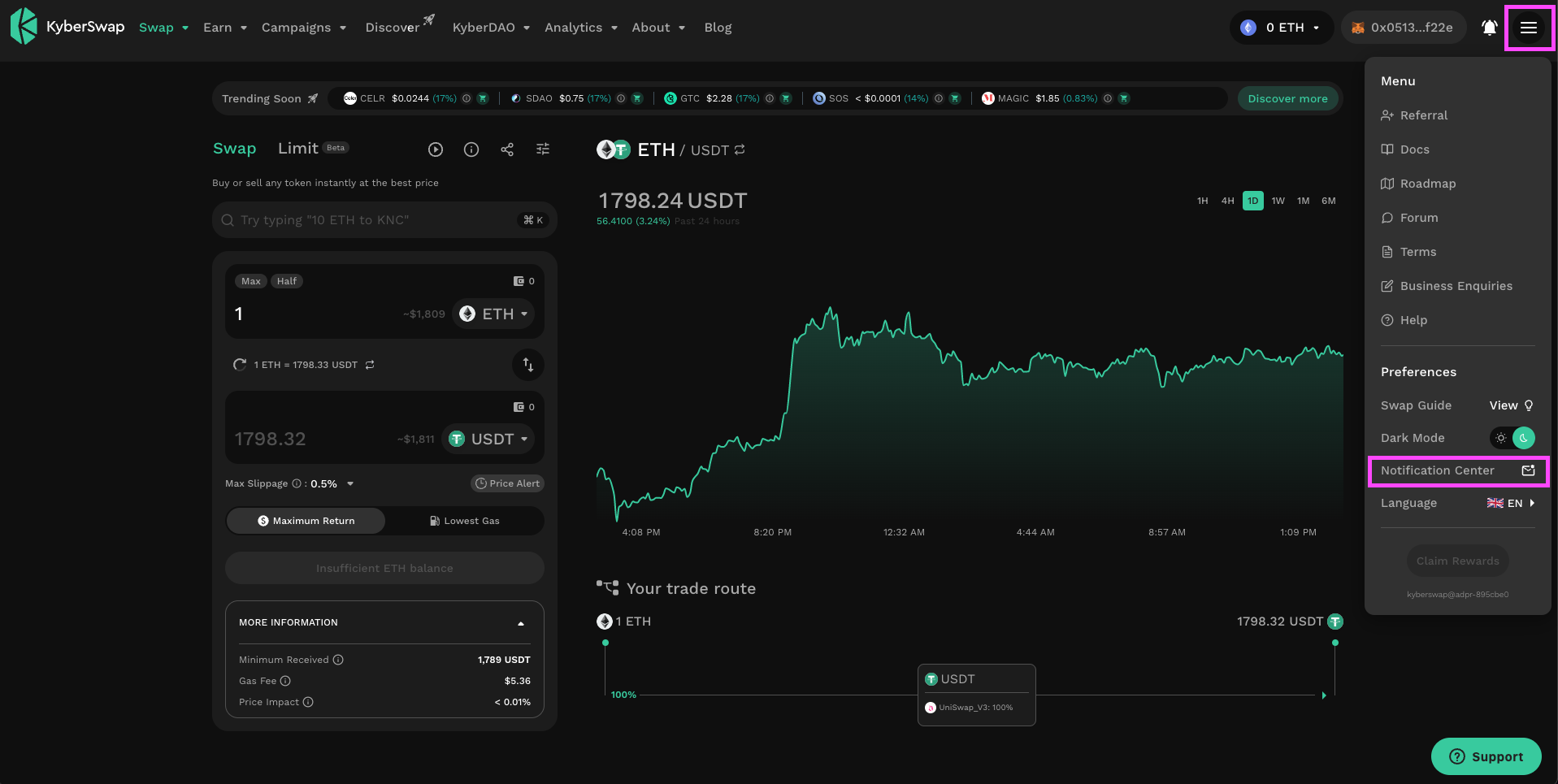Open swap tutorial play icon
The image size is (1558, 784).
436,149
